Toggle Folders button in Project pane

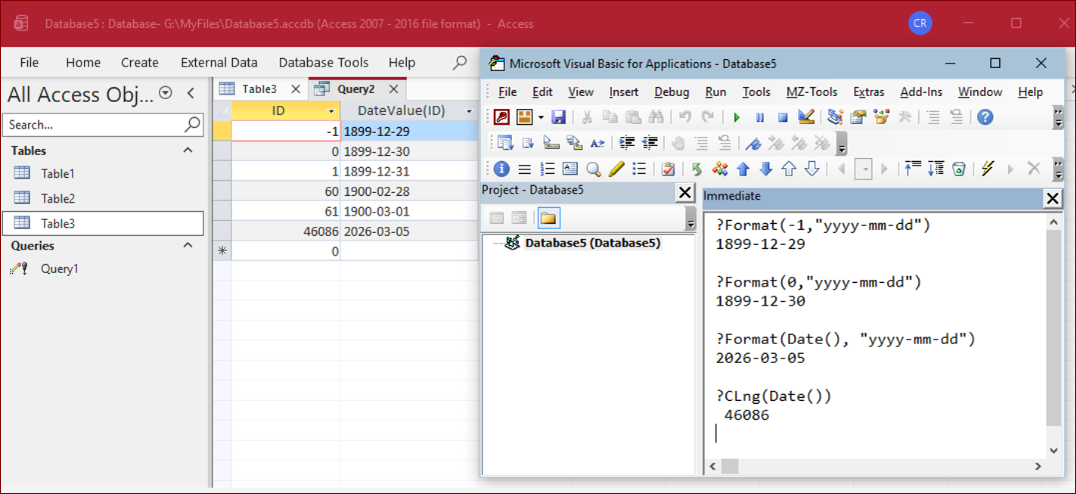(548, 218)
